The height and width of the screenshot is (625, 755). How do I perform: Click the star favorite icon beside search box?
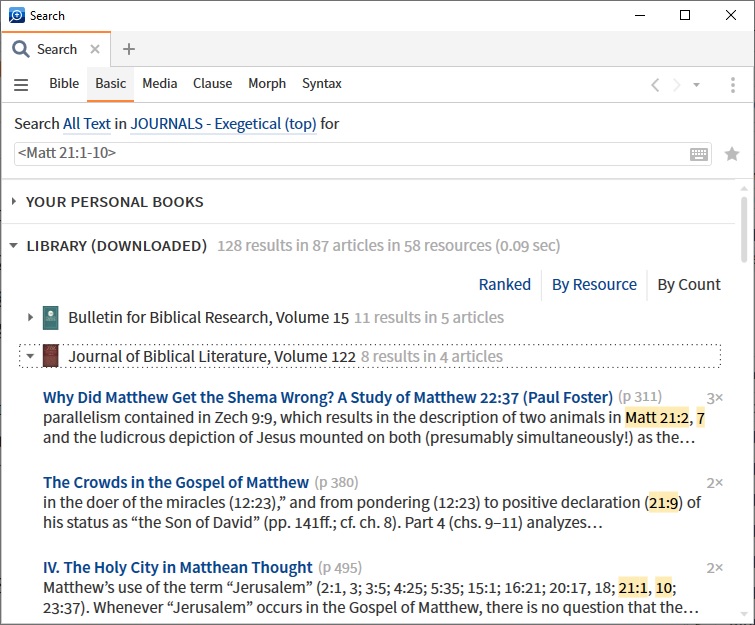(x=732, y=154)
